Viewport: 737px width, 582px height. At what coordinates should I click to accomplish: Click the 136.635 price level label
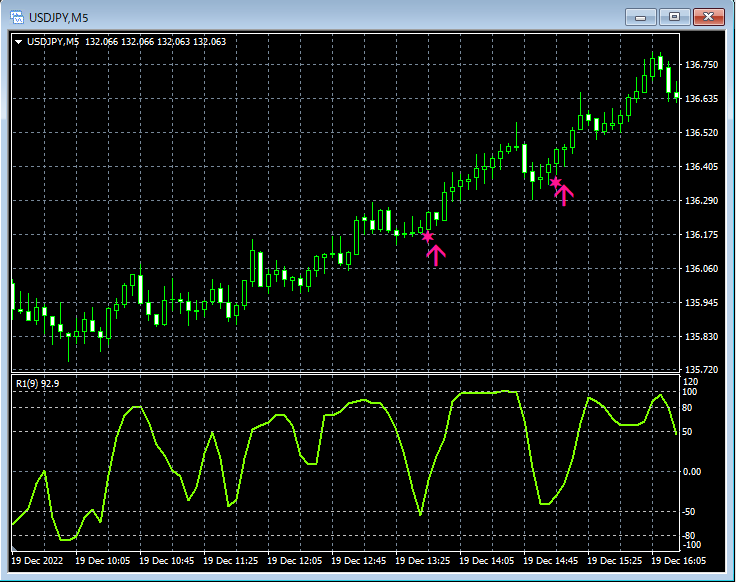click(702, 98)
